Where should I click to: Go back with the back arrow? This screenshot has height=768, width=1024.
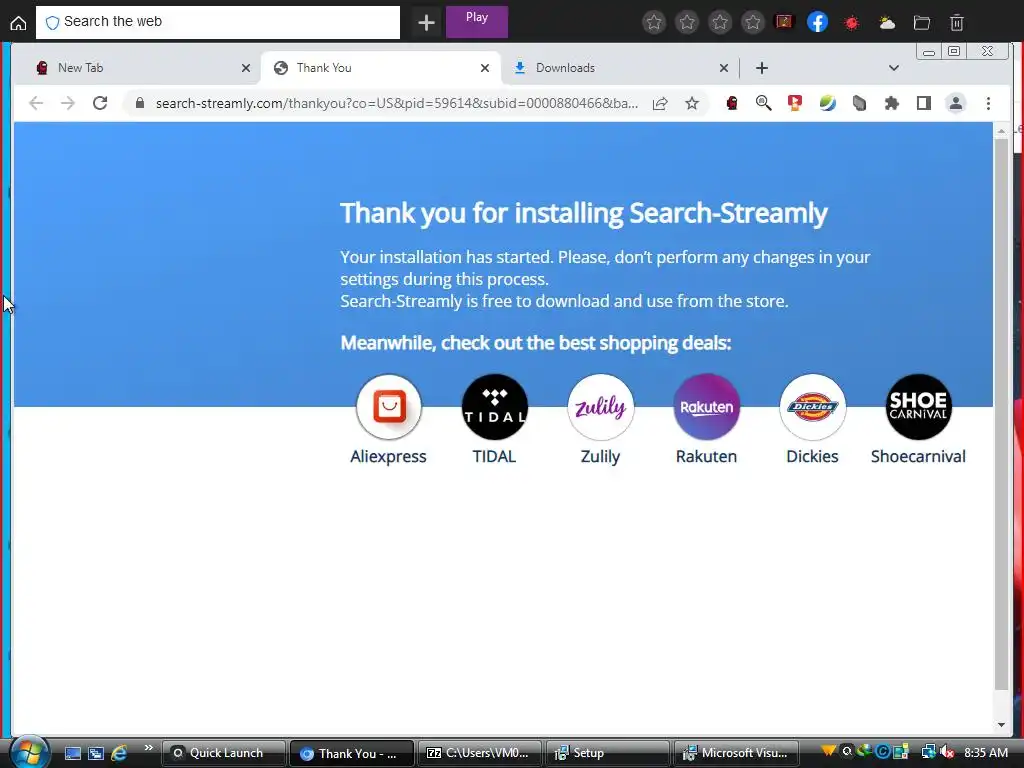point(36,103)
